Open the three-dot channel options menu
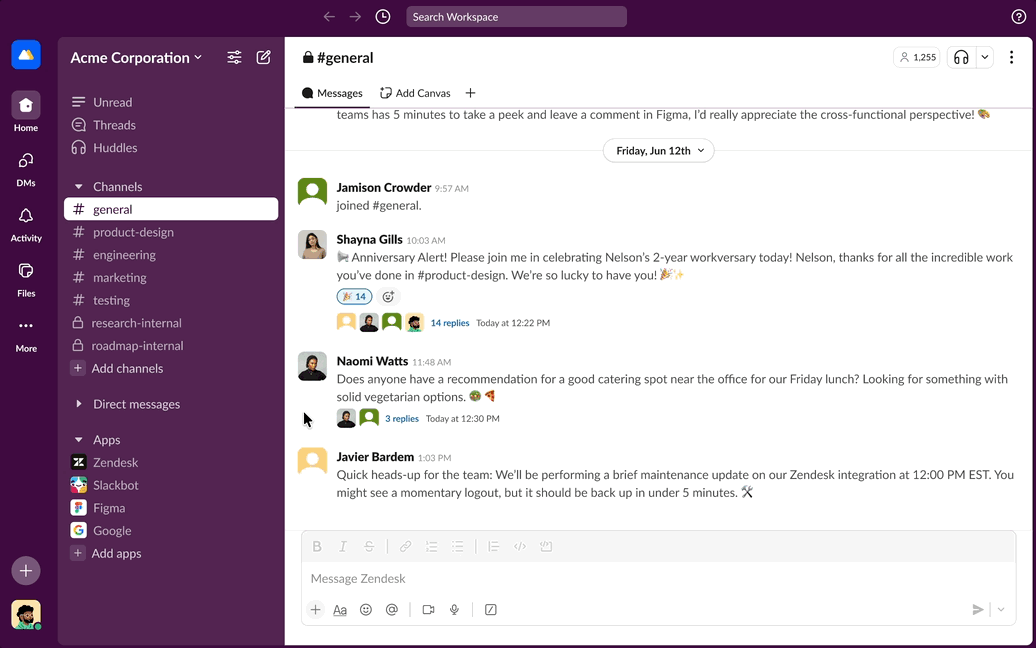 [1011, 57]
